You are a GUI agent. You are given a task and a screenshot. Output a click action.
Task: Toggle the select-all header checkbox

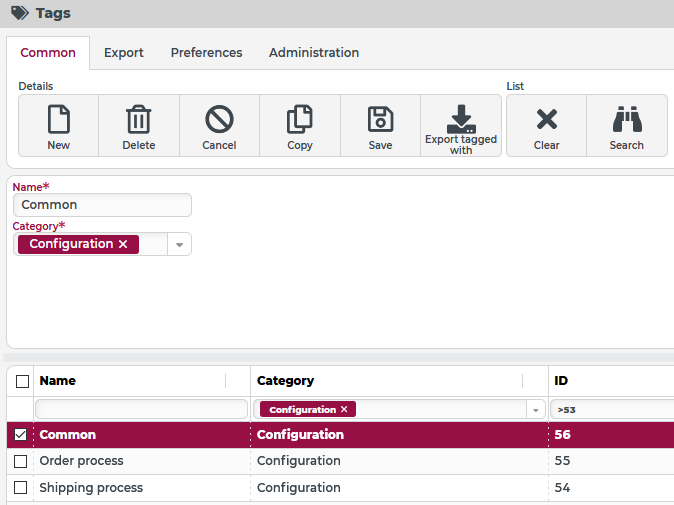click(21, 381)
